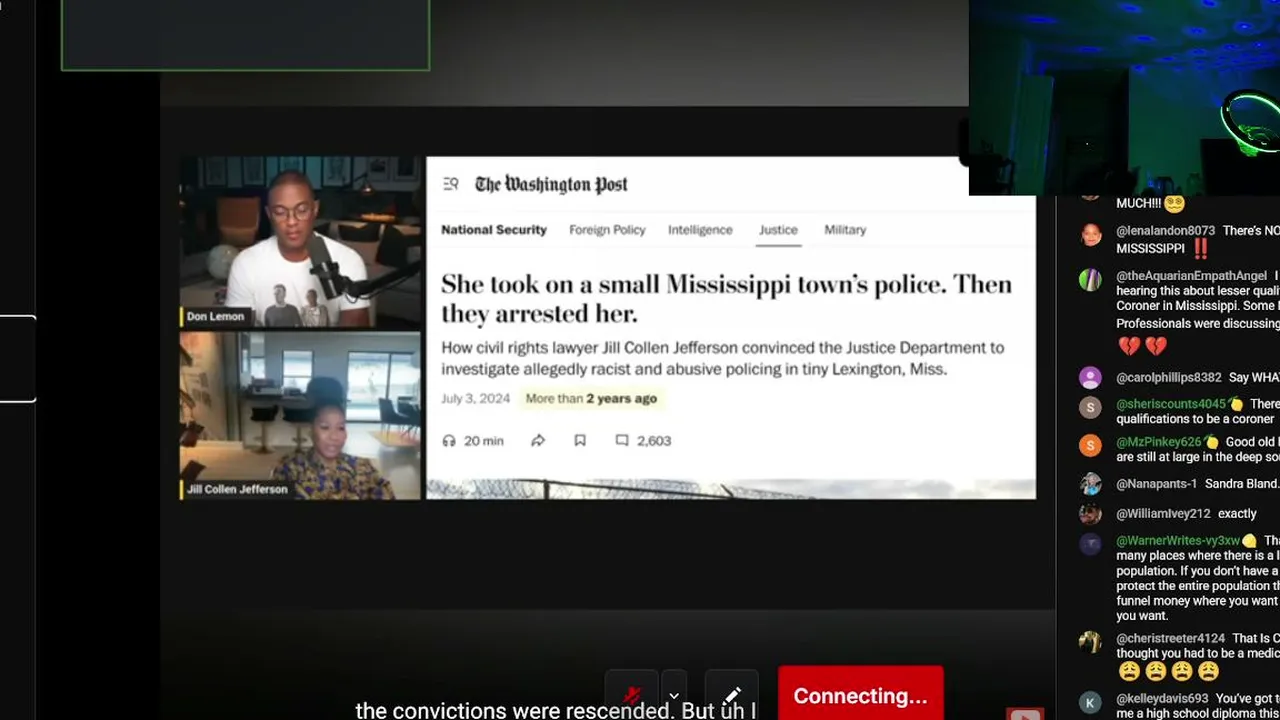
Task: Select Don Lemon's video feed
Action: 301,243
